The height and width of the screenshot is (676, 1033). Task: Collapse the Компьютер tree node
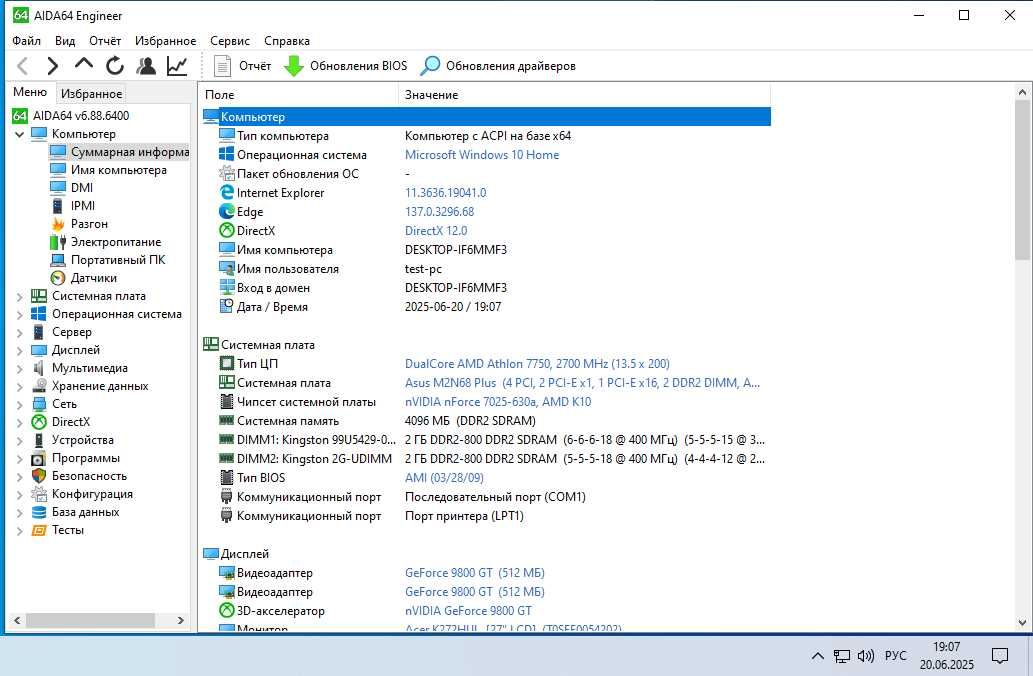(20, 134)
